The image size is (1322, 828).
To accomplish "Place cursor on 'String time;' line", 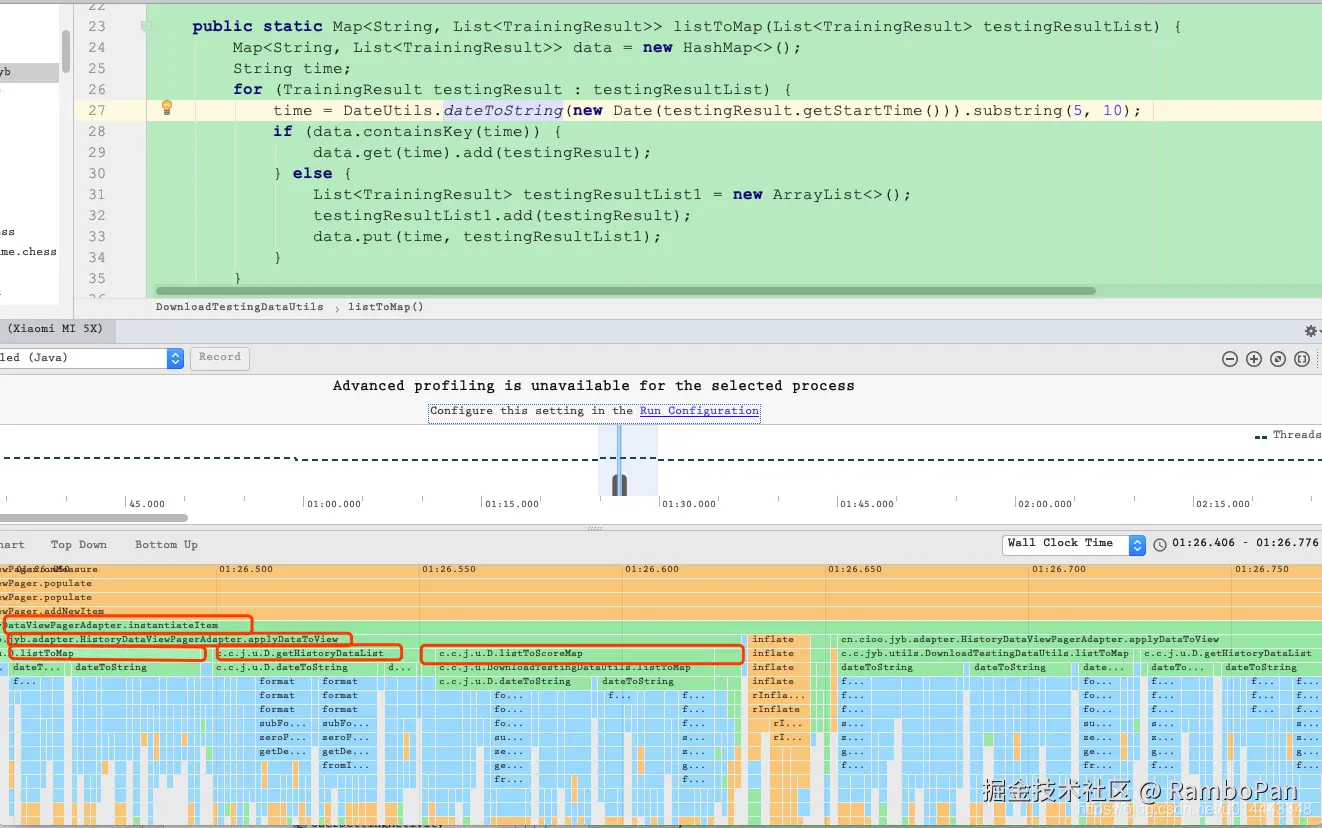I will click(292, 68).
